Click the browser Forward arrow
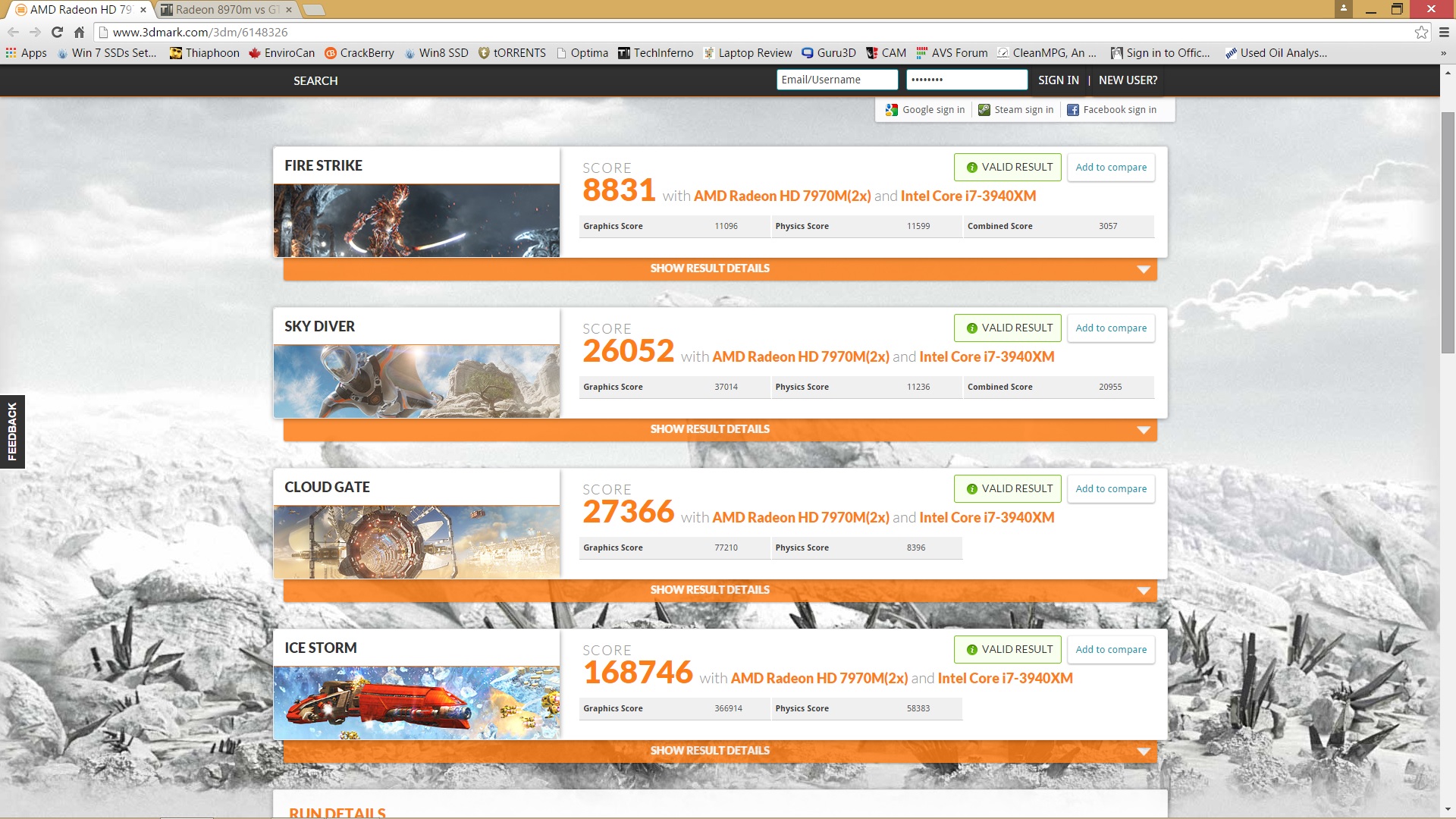1456x819 pixels. (x=35, y=32)
